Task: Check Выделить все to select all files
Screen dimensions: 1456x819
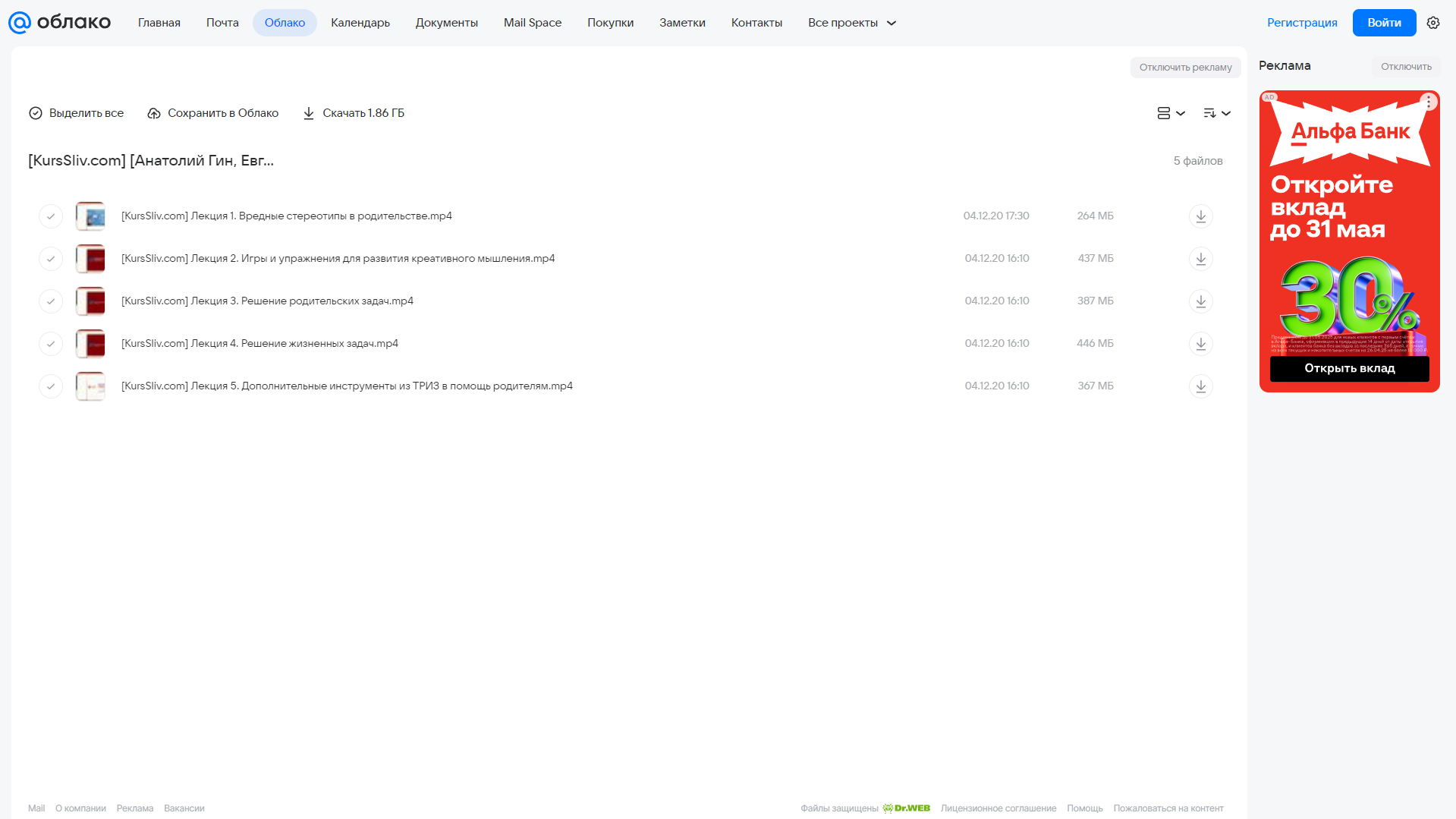Action: click(x=76, y=113)
